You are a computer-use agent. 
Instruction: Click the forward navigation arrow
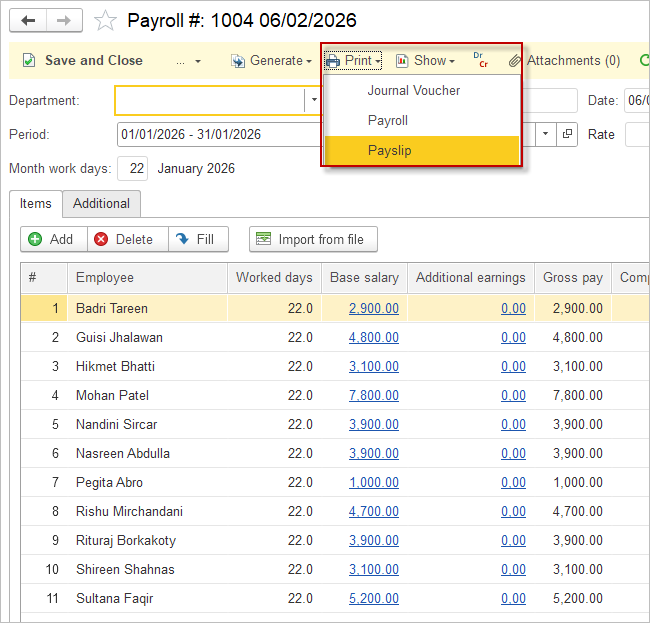(63, 20)
